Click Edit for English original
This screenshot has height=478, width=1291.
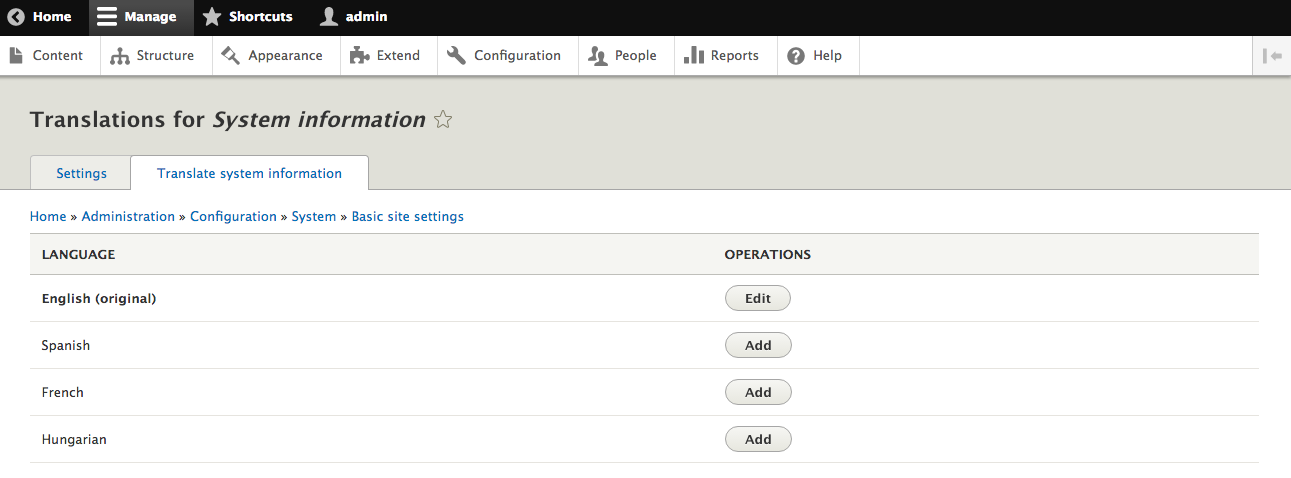[x=757, y=298]
